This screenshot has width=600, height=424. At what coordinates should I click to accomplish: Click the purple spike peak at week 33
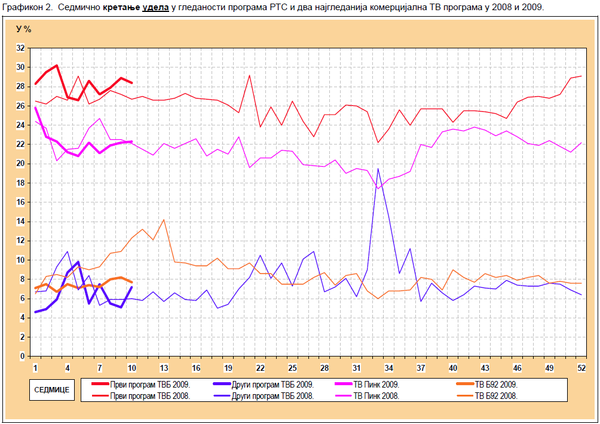click(x=378, y=169)
